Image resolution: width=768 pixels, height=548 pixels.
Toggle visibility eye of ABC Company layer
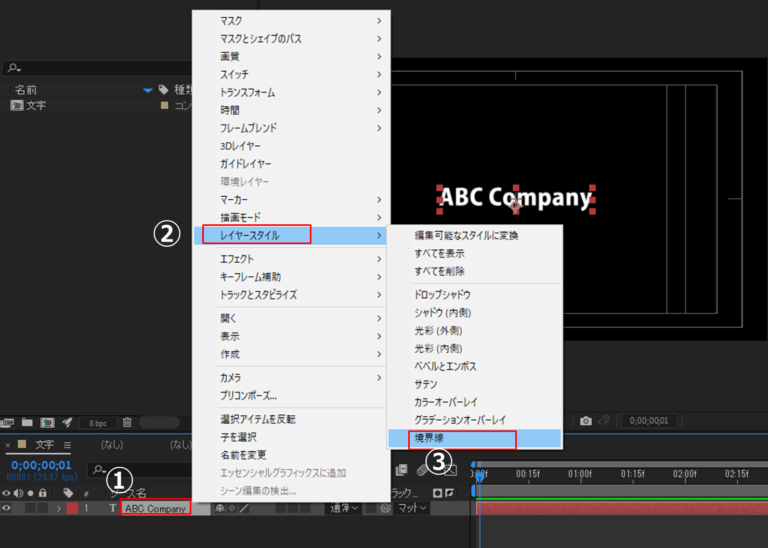click(9, 508)
